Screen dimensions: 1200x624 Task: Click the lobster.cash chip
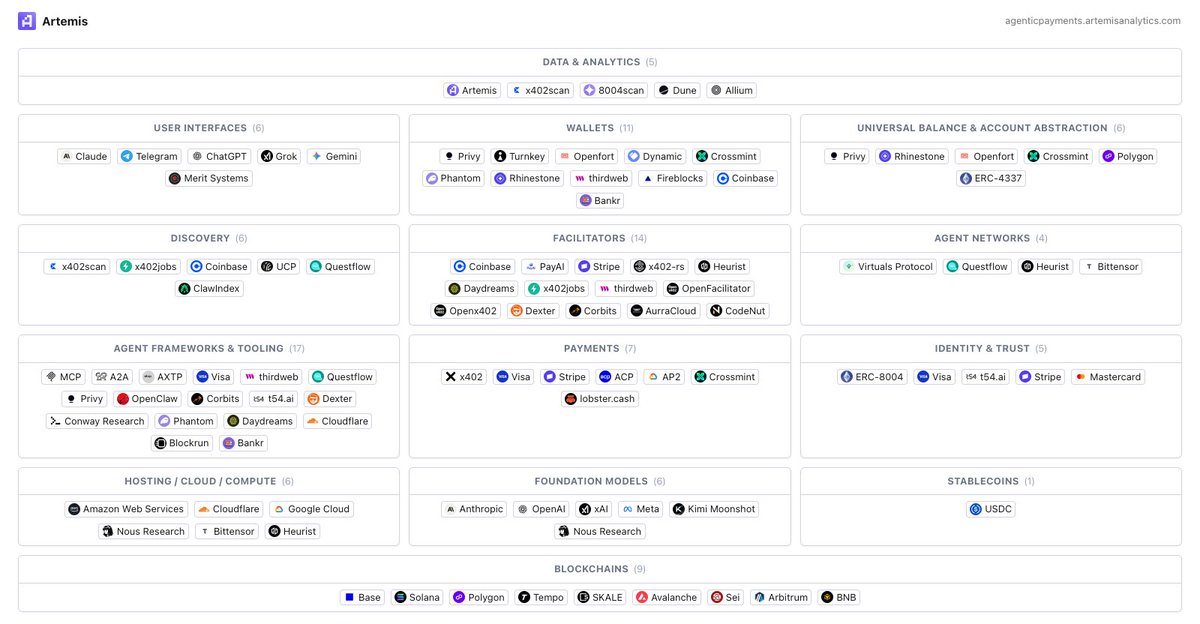tap(600, 398)
